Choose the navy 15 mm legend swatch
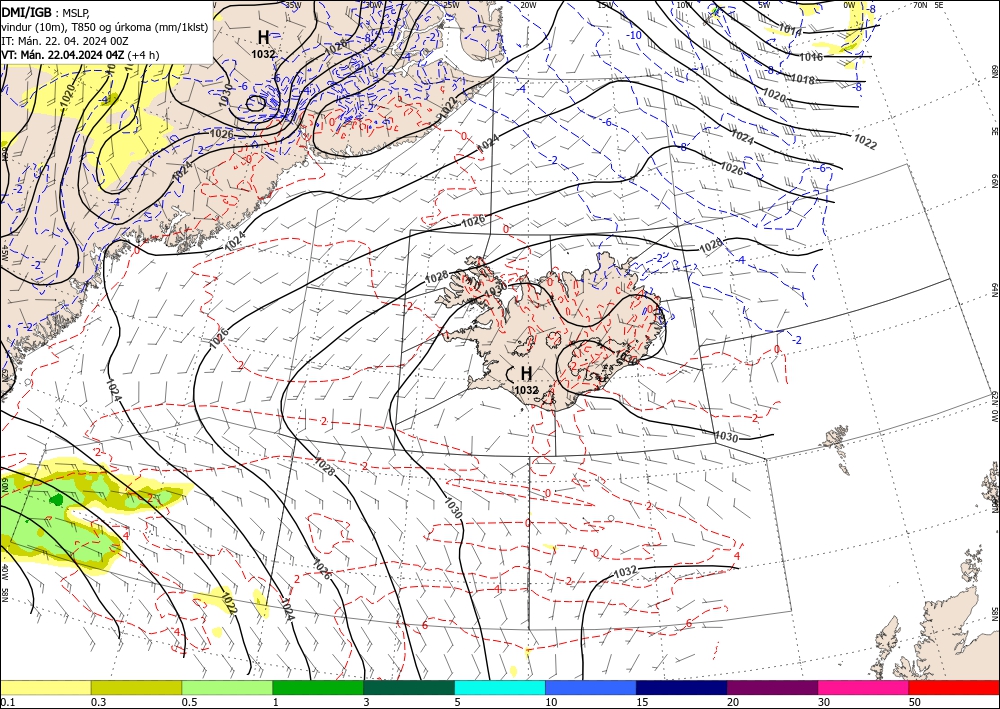 pos(682,687)
